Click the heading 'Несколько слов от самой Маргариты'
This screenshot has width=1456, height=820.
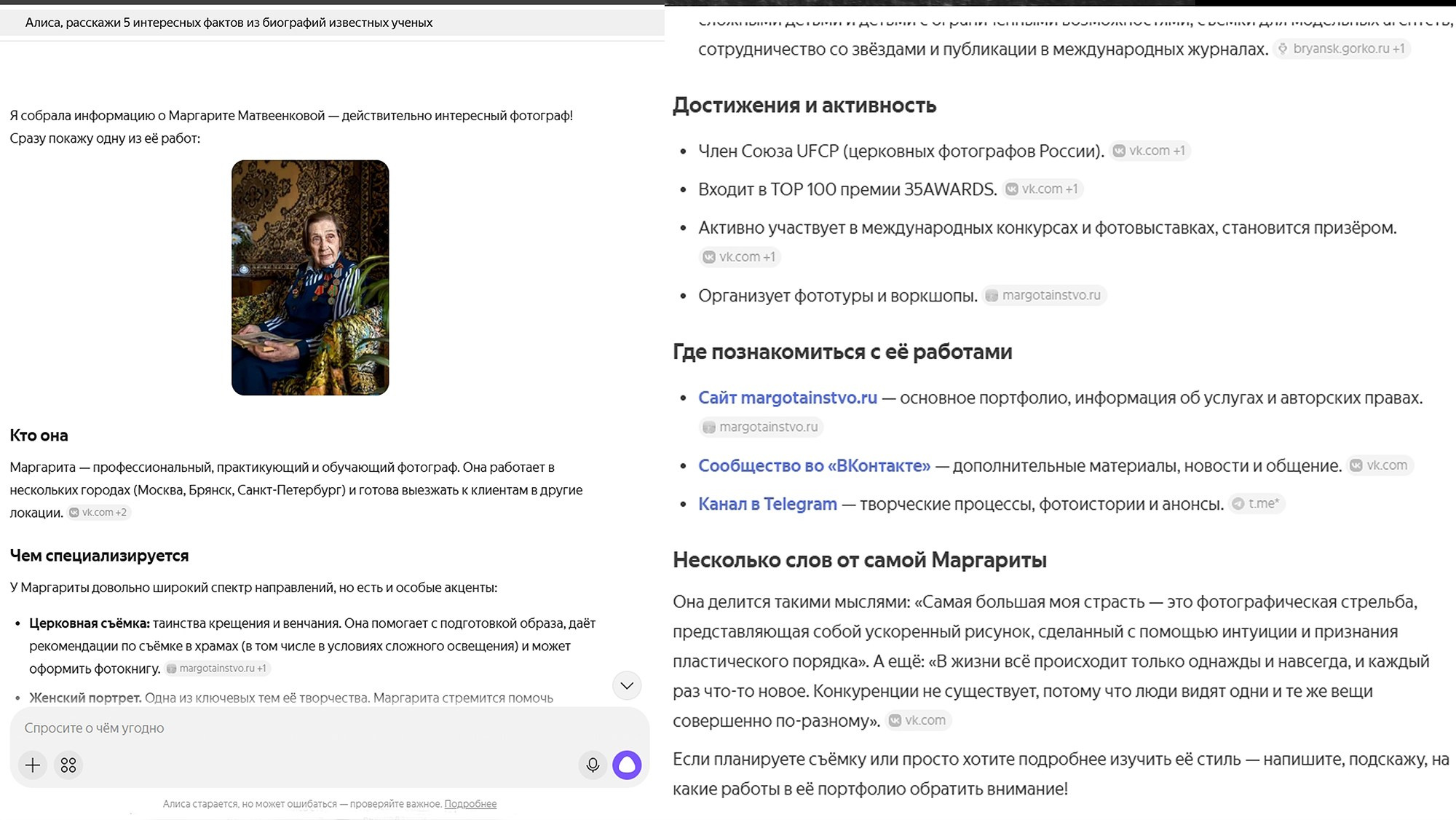click(860, 560)
